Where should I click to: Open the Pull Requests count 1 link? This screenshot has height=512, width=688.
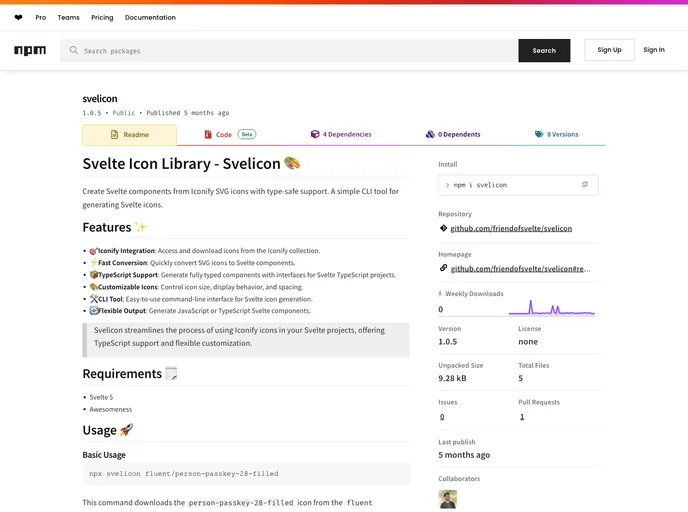(x=522, y=417)
